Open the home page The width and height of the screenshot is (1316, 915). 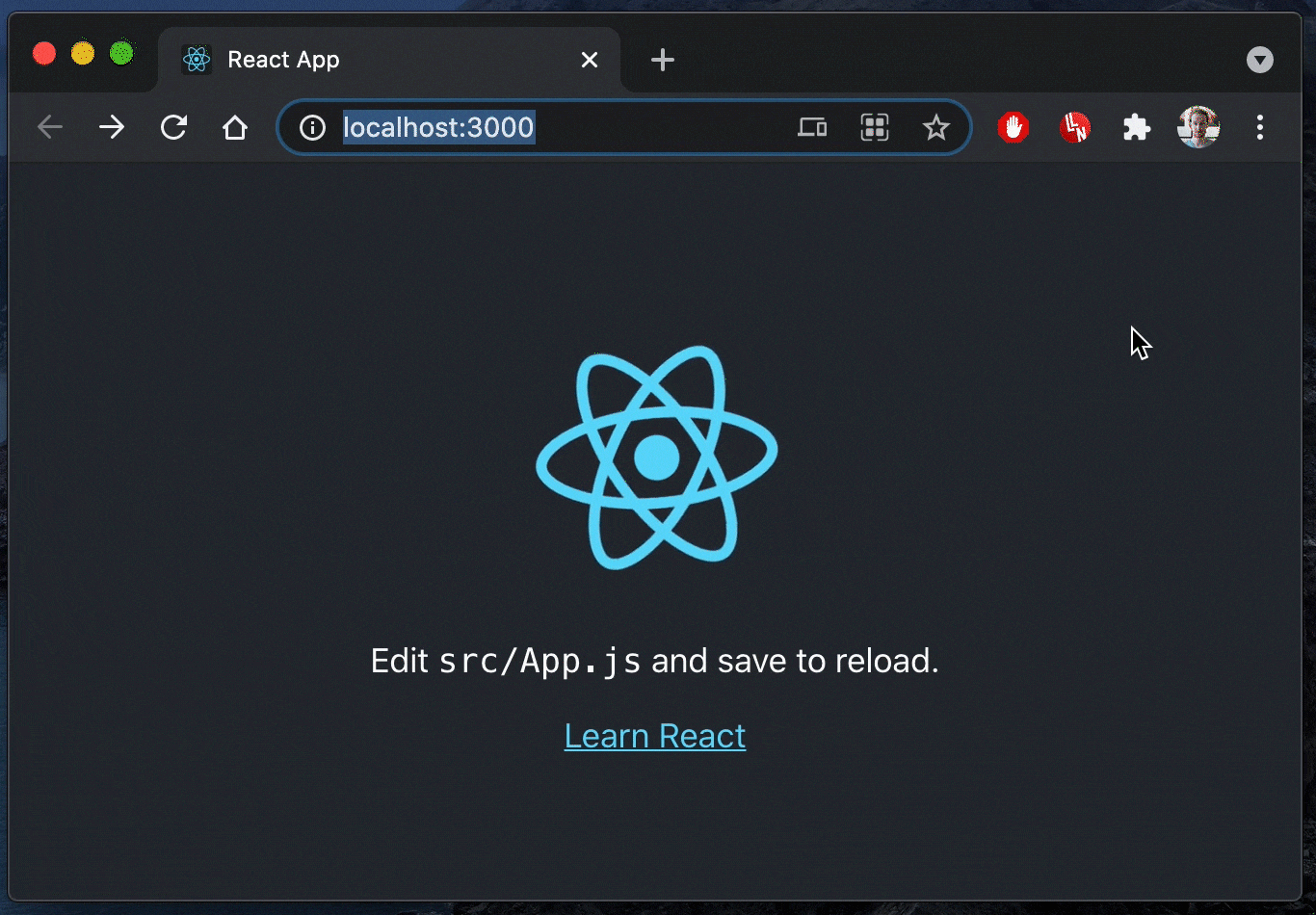pos(235,127)
